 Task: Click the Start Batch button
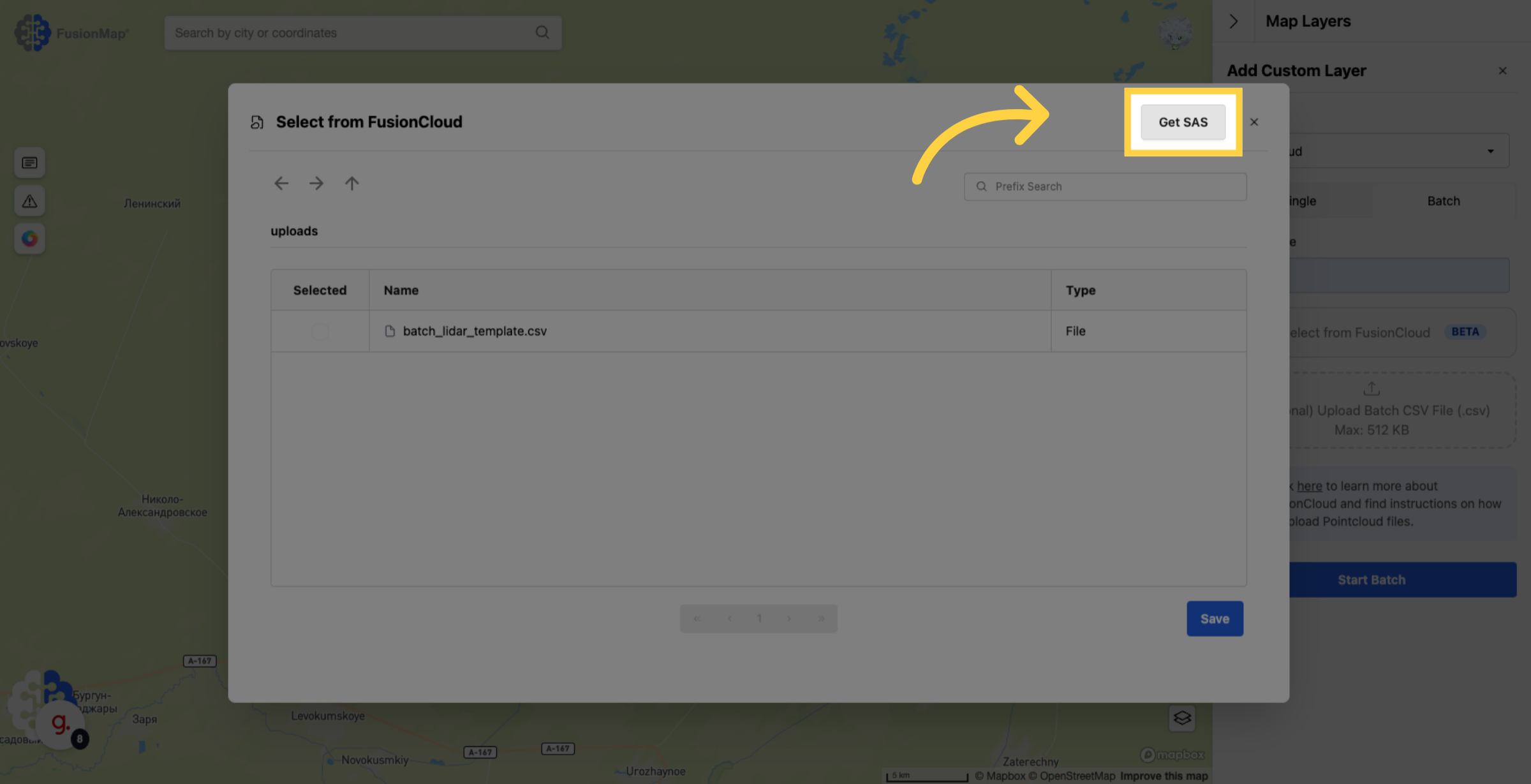click(1402, 580)
